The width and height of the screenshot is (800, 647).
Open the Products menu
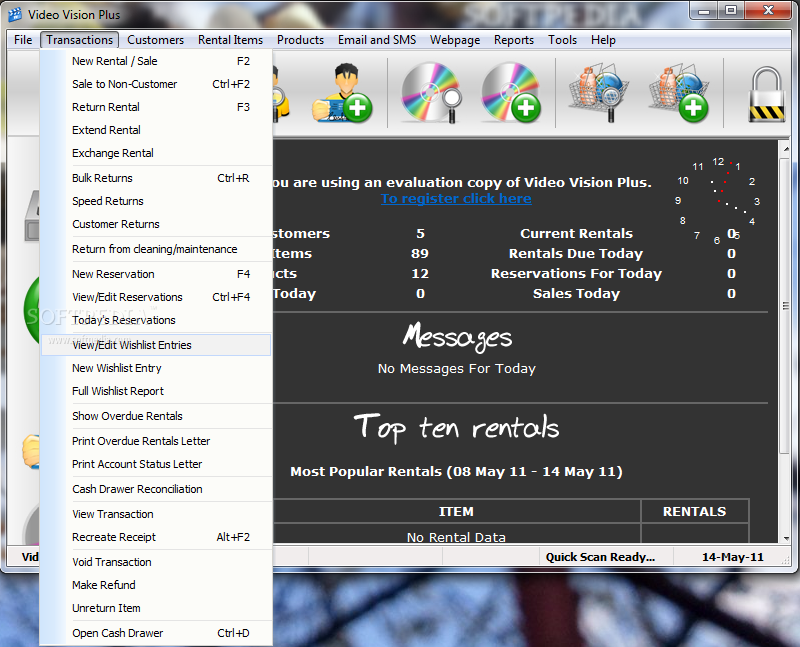click(x=300, y=40)
